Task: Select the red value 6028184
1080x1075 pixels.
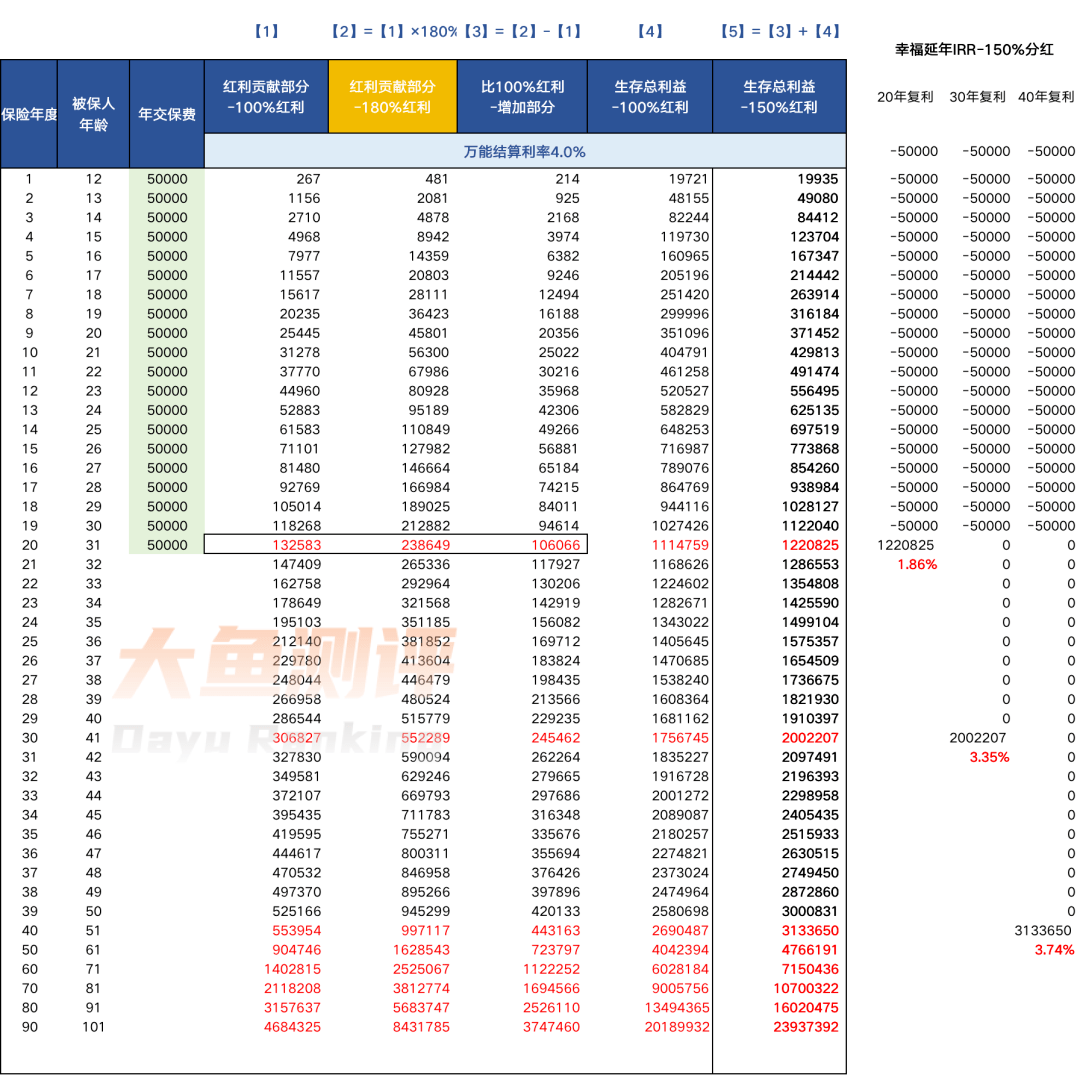Action: point(681,970)
